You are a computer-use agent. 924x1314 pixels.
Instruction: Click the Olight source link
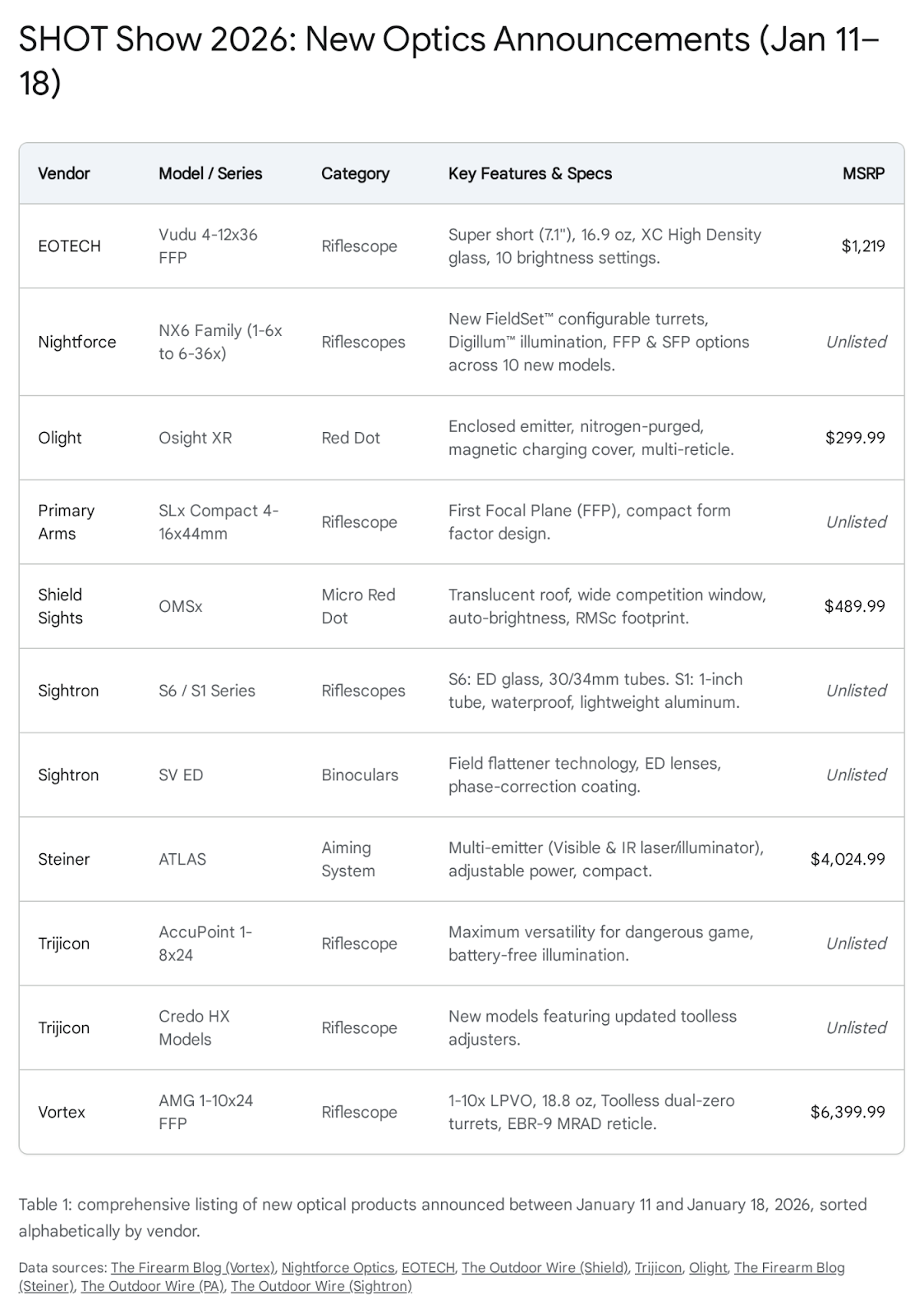pyautogui.click(x=708, y=1267)
